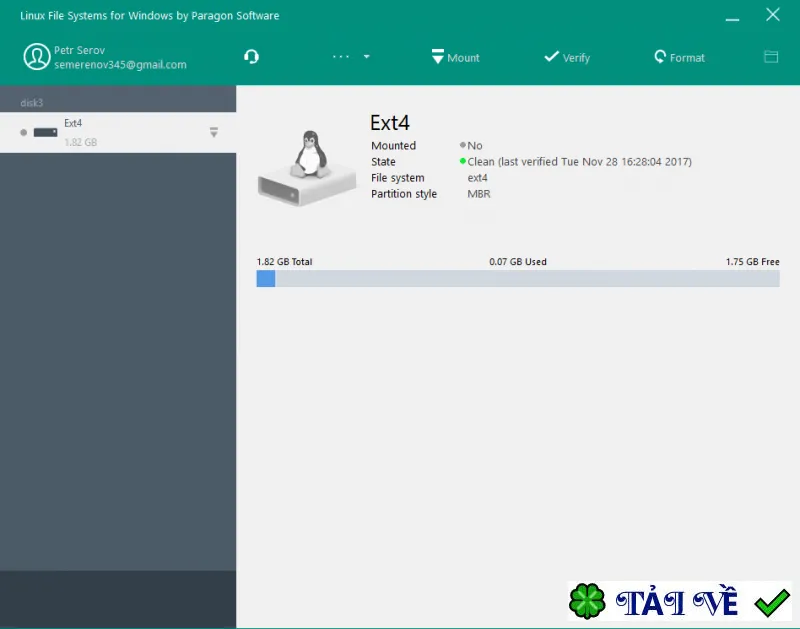This screenshot has width=800, height=629.
Task: Click the 'Clean (last verified...' state text
Action: 580,162
